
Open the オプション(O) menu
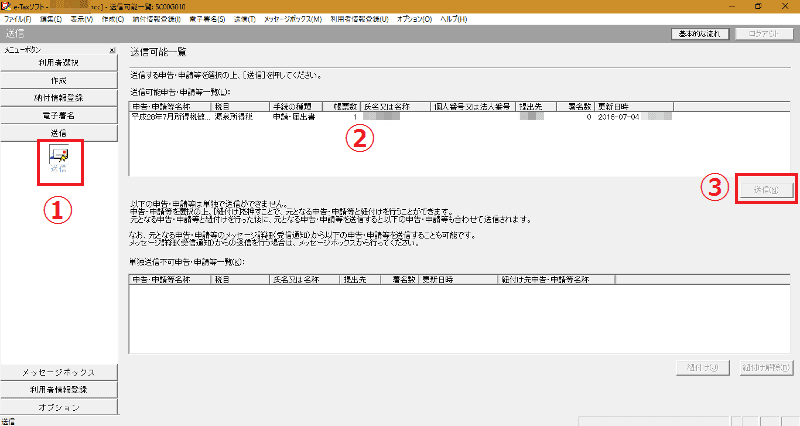[414, 19]
